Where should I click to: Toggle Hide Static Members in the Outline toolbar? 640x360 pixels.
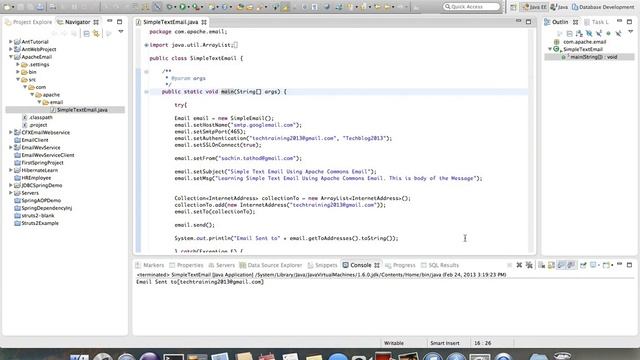599,33
